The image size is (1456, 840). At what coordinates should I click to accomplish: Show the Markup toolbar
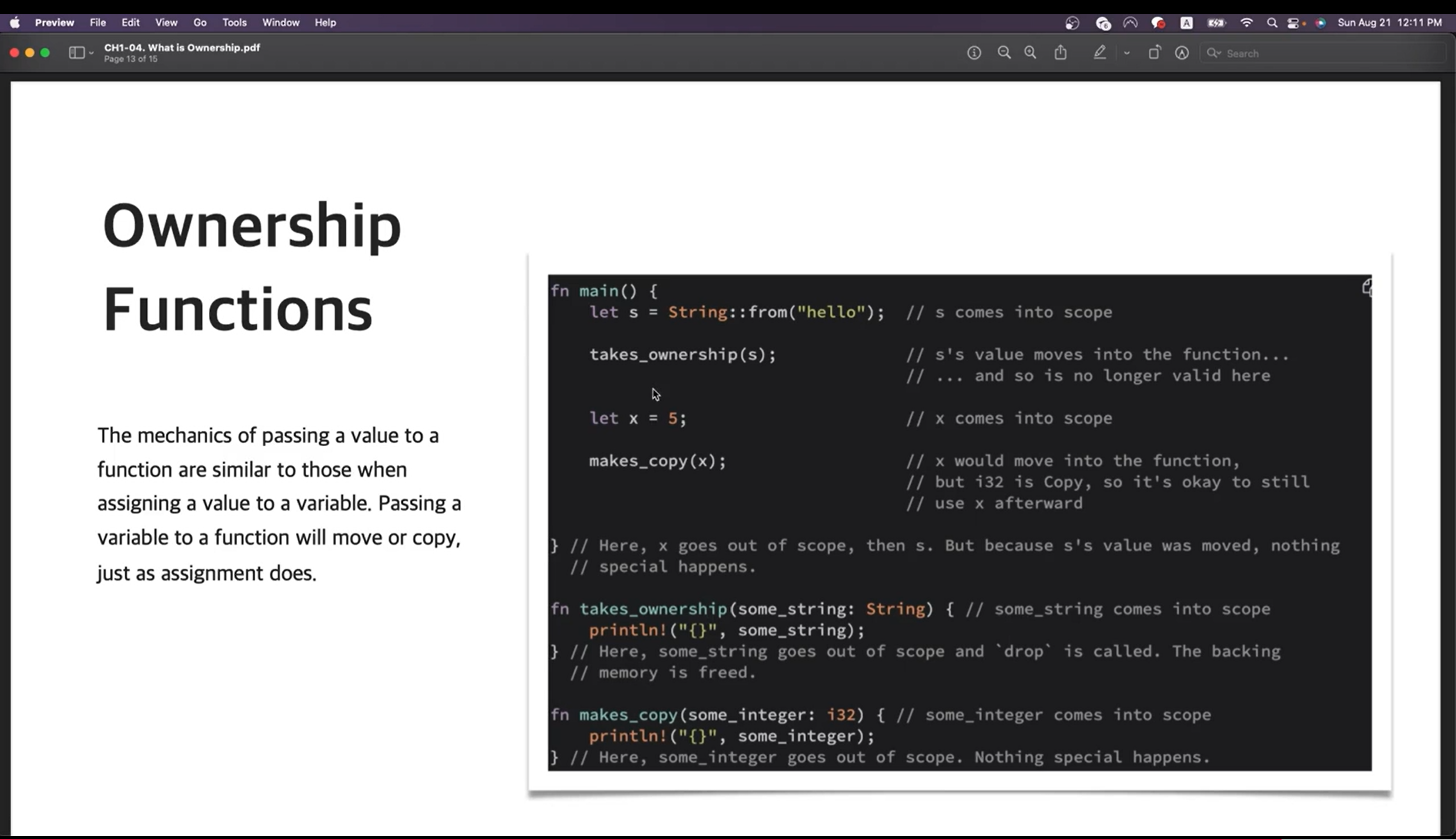click(x=1182, y=53)
